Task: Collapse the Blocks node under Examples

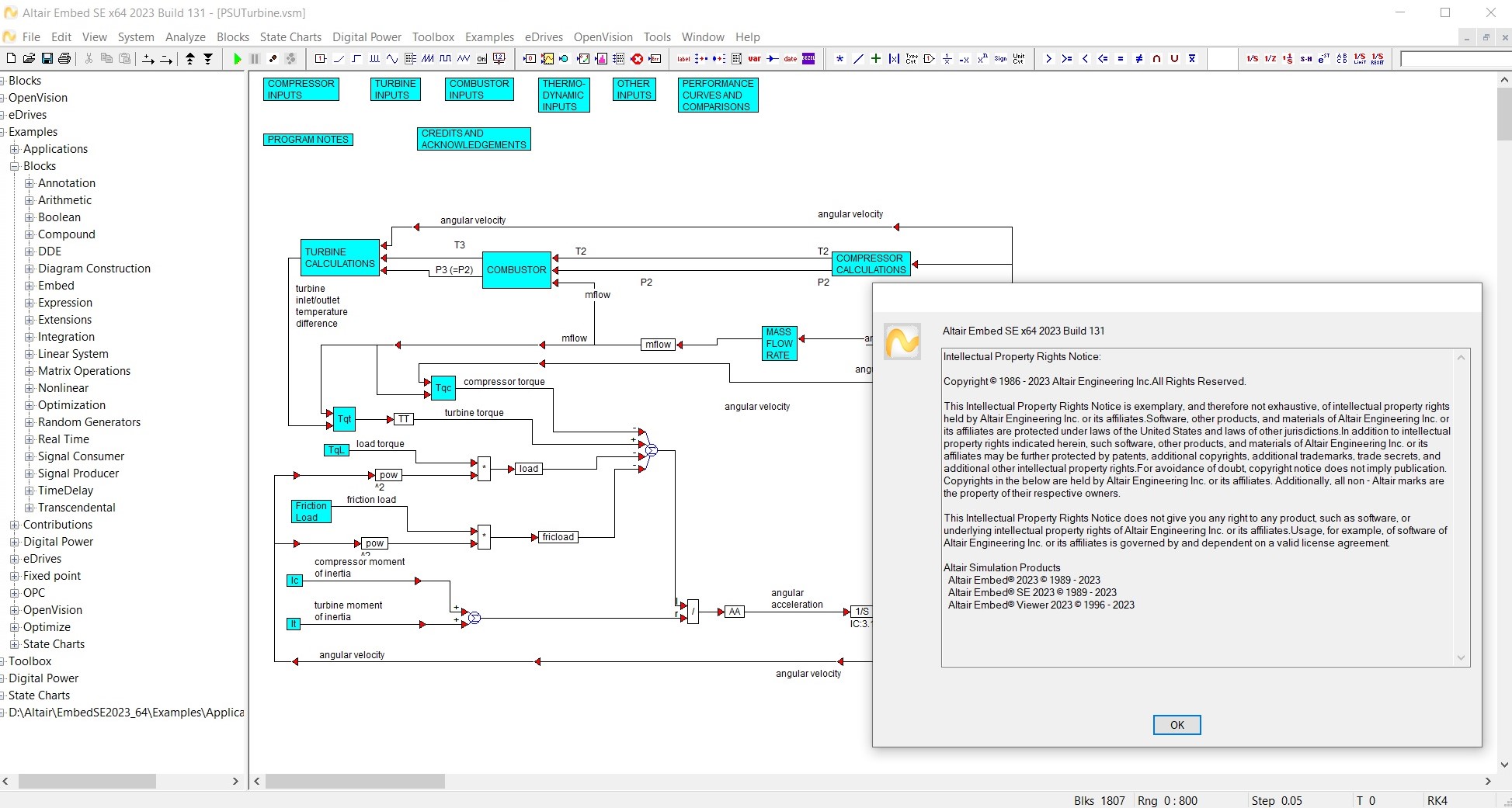Action: pos(14,166)
